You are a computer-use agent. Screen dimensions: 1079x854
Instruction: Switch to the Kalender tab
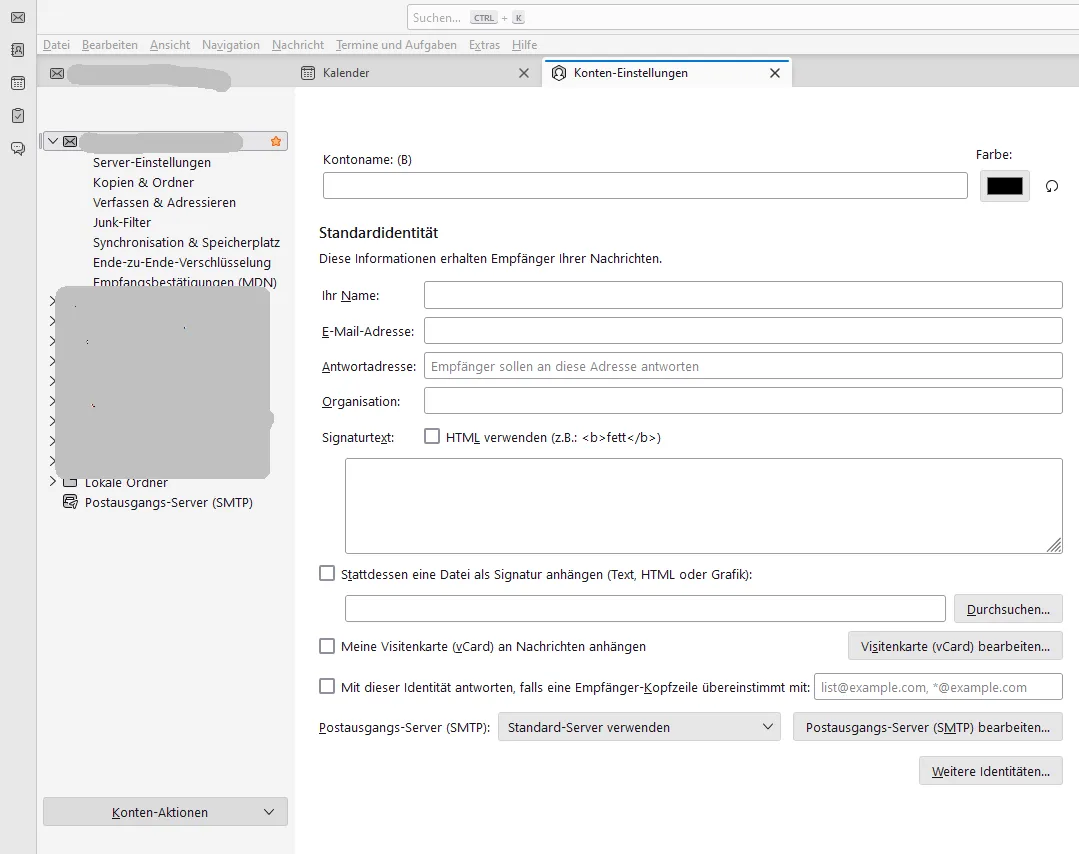tap(346, 73)
